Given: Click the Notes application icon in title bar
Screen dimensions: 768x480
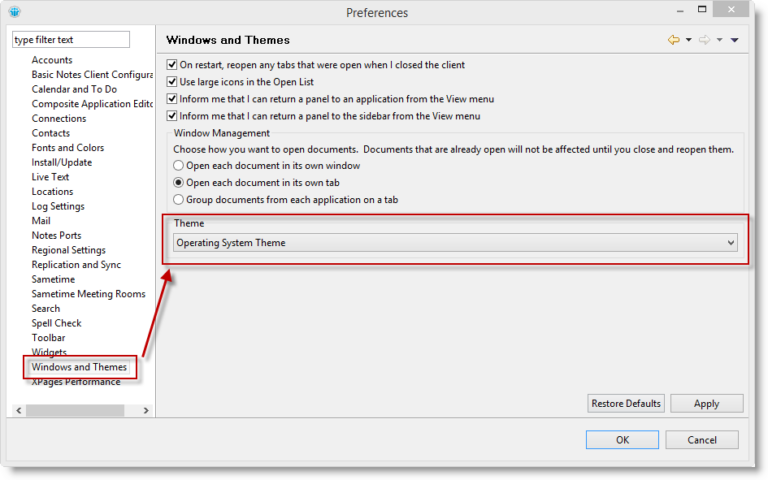Looking at the screenshot, I should [15, 12].
